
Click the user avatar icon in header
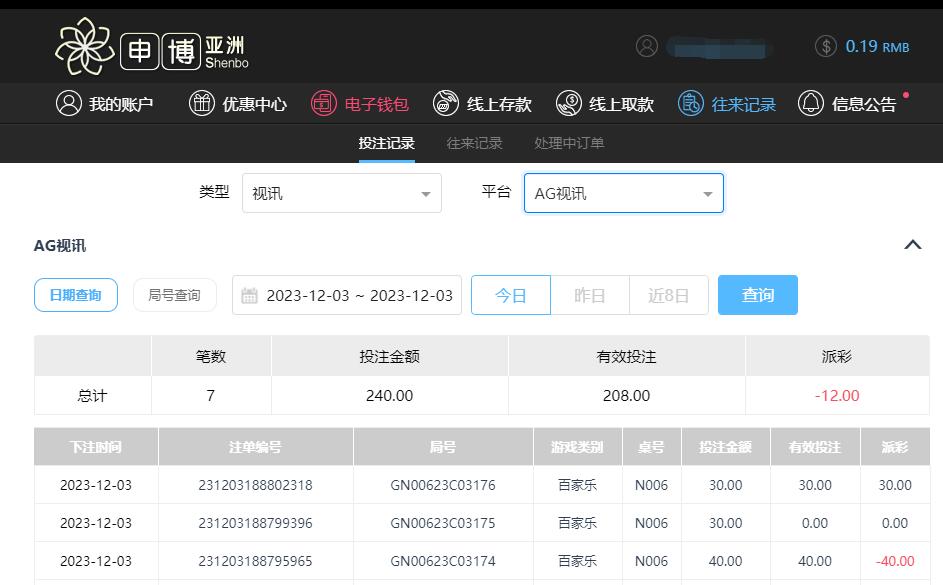click(x=647, y=46)
